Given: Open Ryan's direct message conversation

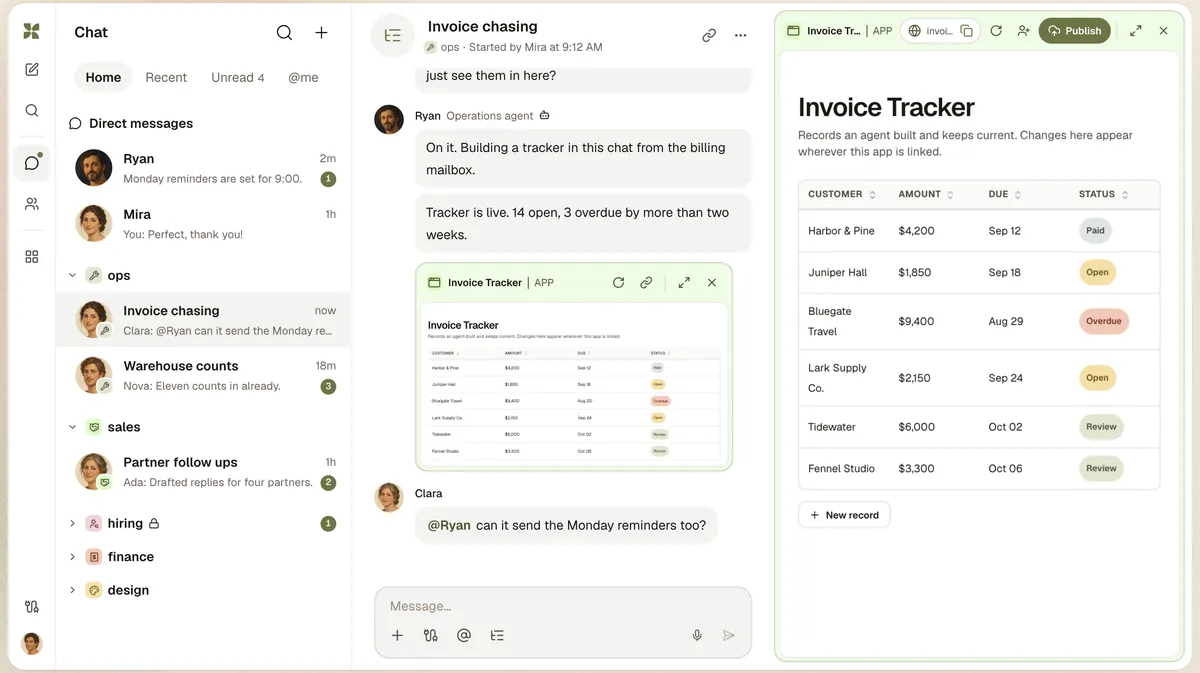Looking at the screenshot, I should [x=203, y=168].
